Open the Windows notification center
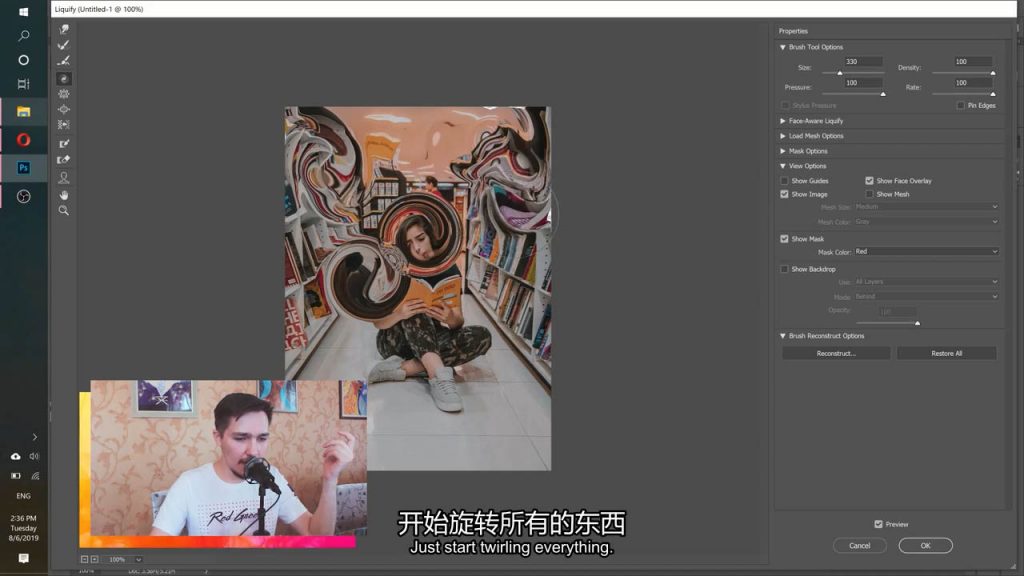The height and width of the screenshot is (576, 1024). coord(24,558)
